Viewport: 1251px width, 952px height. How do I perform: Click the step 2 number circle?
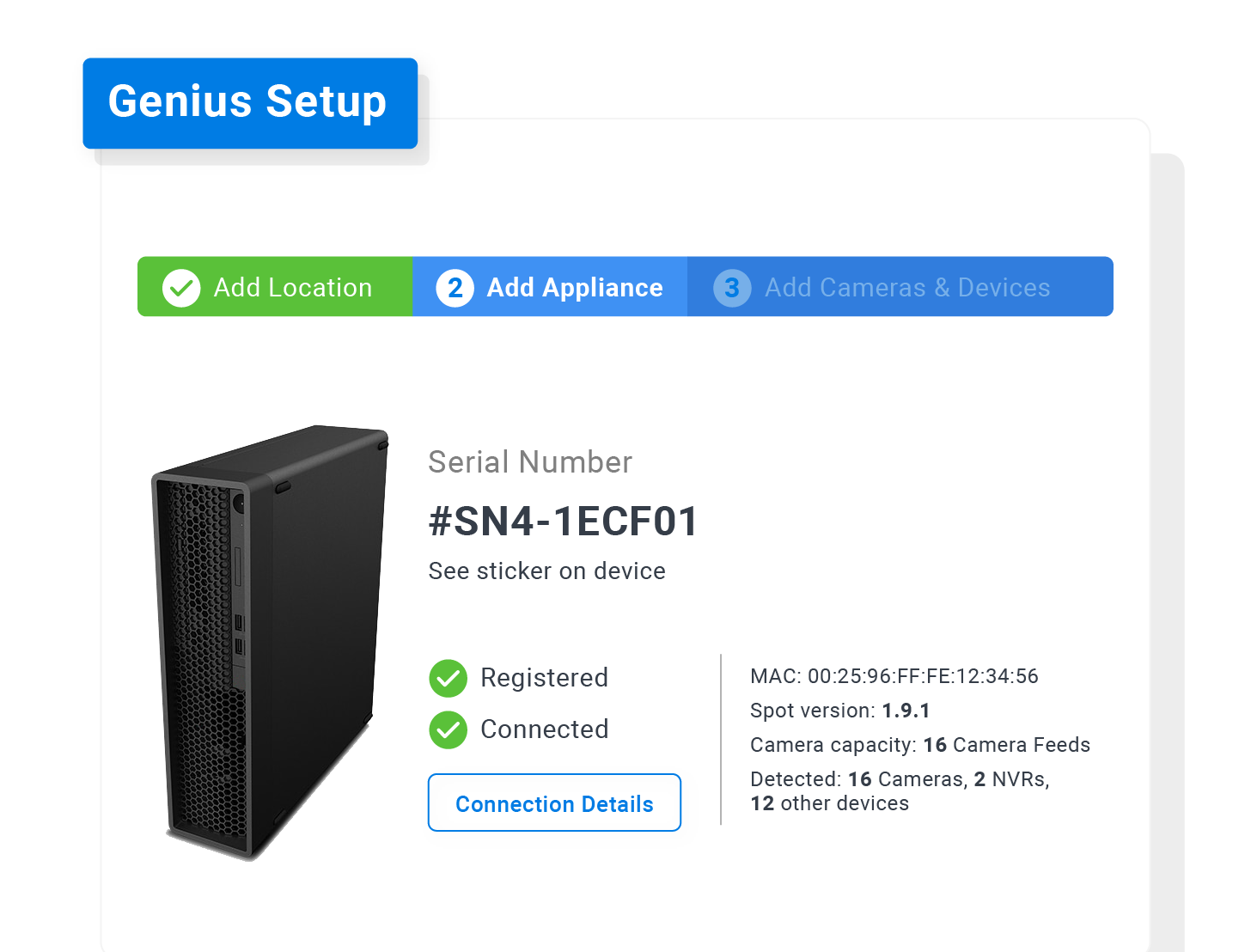click(x=455, y=288)
